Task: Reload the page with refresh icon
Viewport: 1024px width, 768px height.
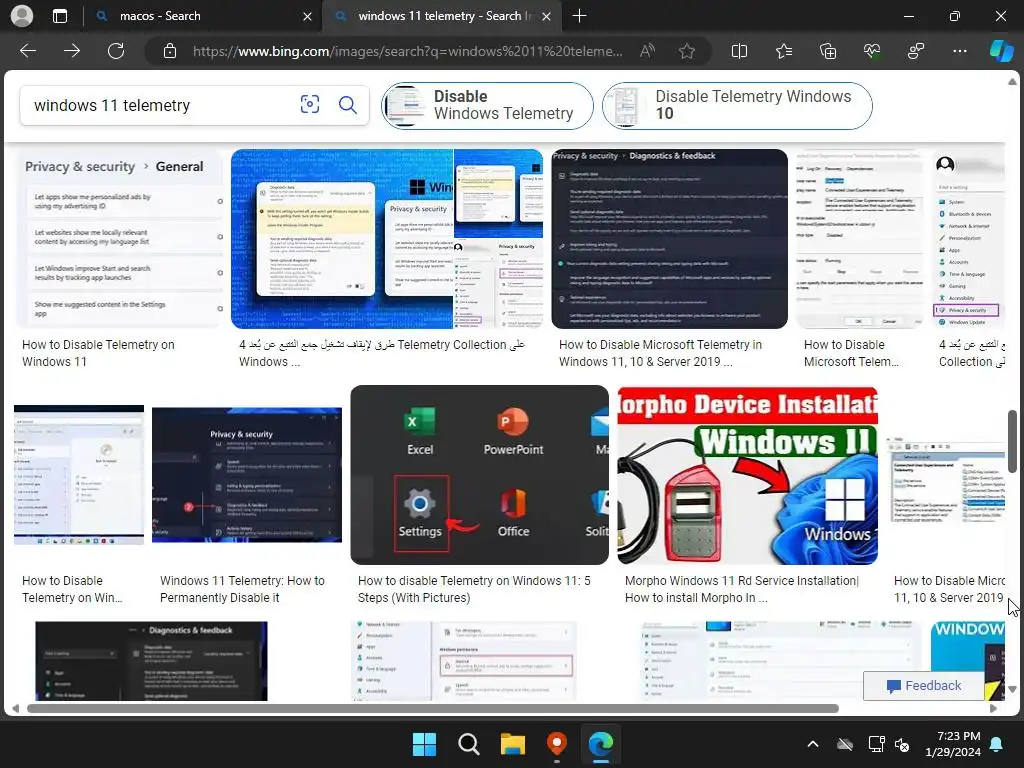Action: pos(116,51)
